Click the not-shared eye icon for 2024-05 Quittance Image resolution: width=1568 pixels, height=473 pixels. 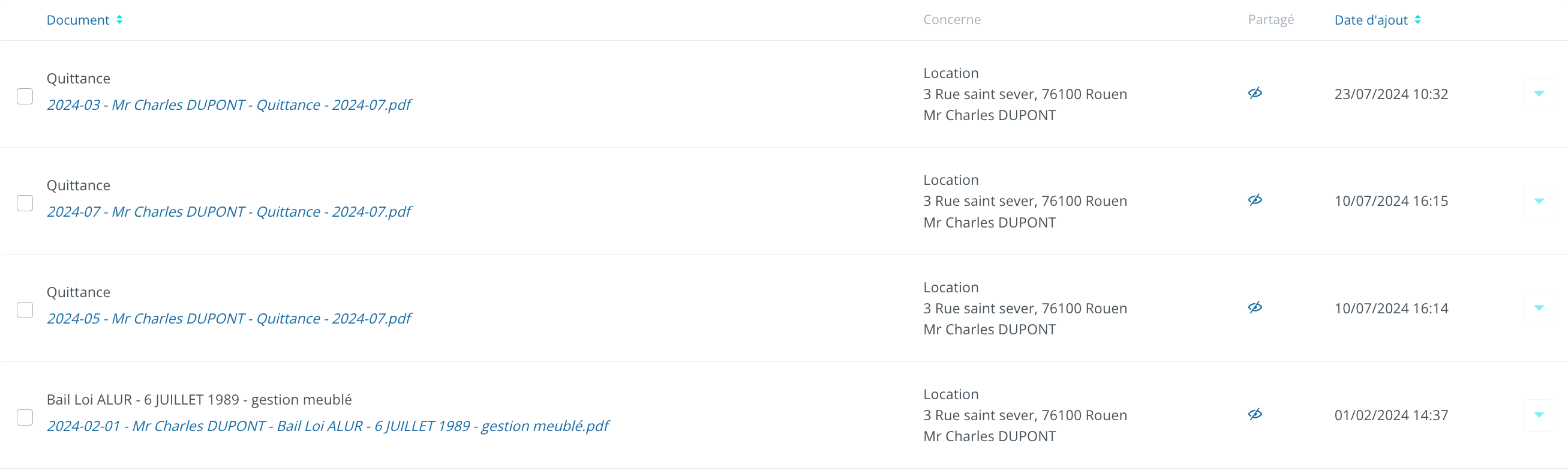coord(1254,307)
